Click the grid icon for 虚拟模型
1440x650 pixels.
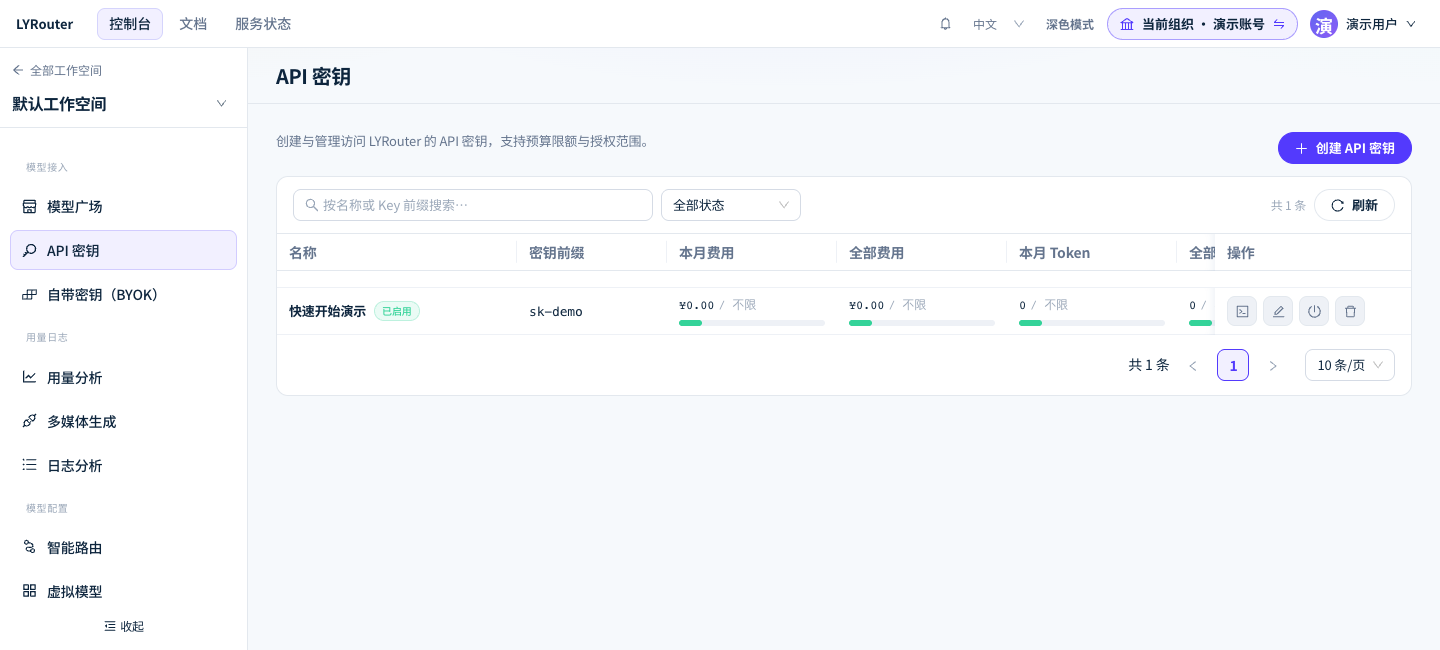tap(29, 592)
